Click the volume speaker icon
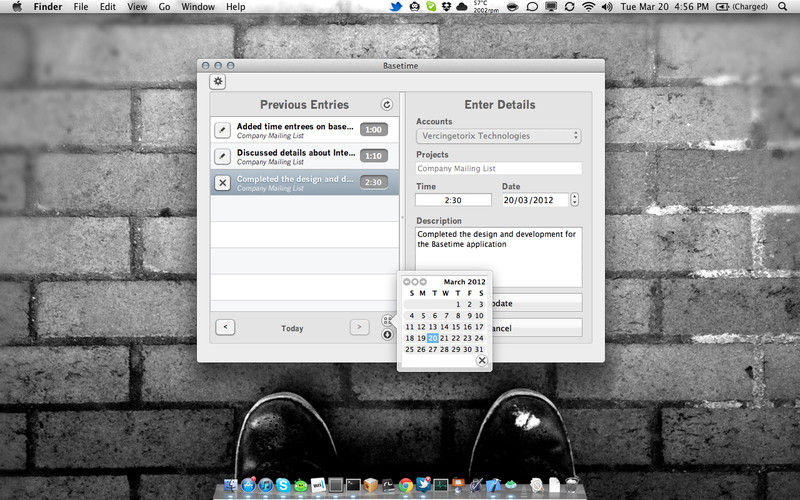The width and height of the screenshot is (800, 500). (x=607, y=7)
